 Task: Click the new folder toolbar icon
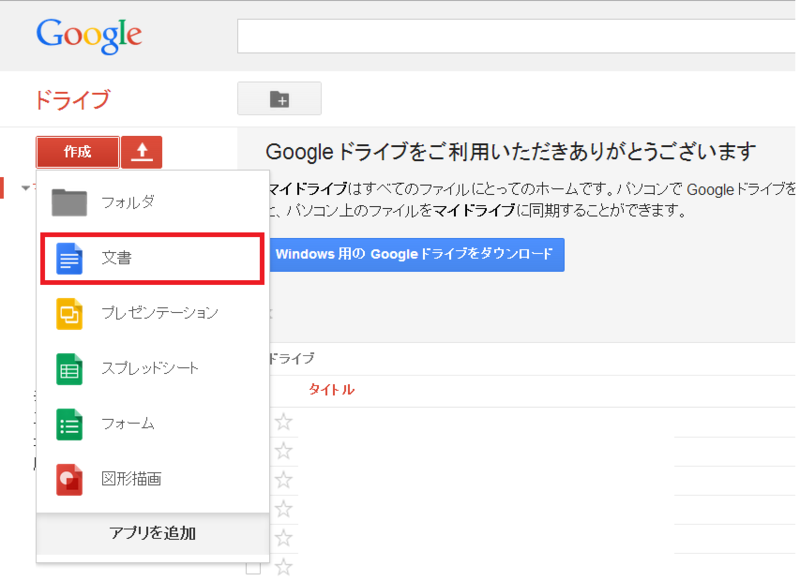tap(279, 98)
